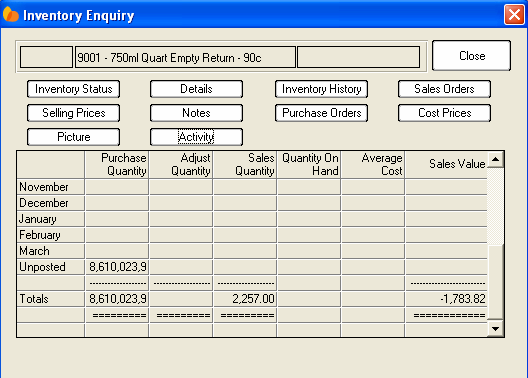
Task: Click the scrollbar up arrow
Action: pyautogui.click(x=495, y=159)
